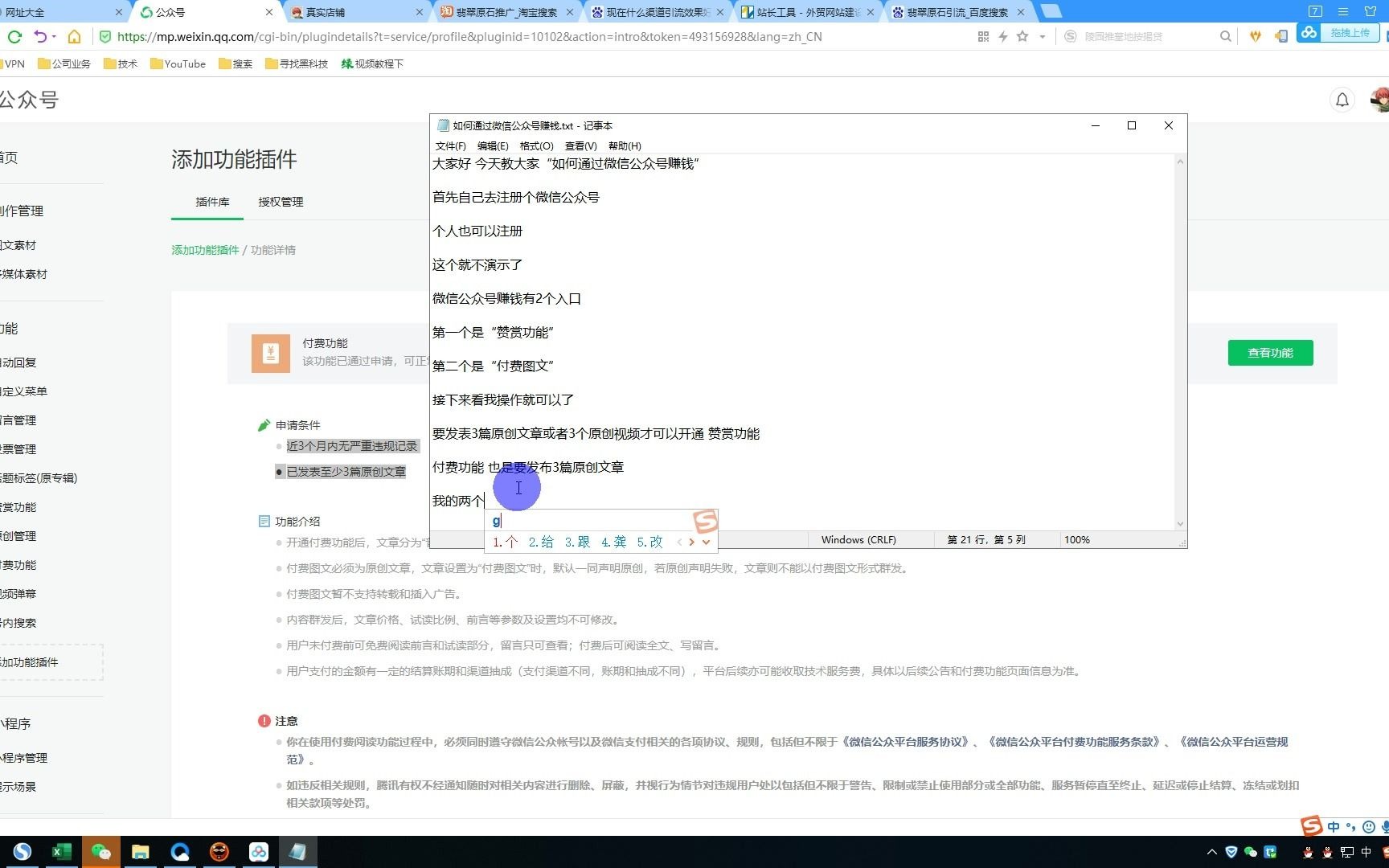Choose IME candidate 5.改
The height and width of the screenshot is (868, 1389).
point(649,542)
